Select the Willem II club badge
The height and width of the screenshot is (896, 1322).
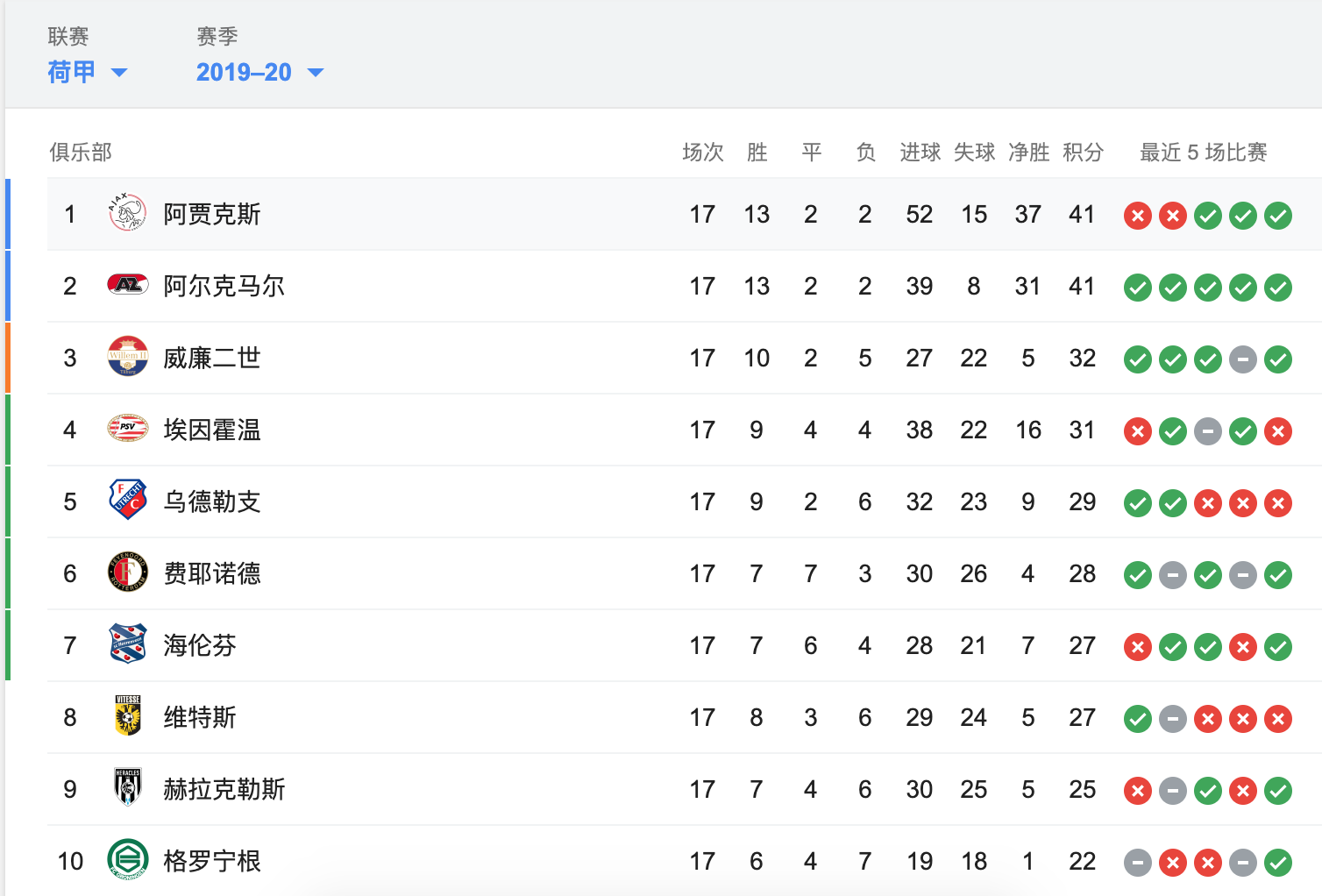127,357
